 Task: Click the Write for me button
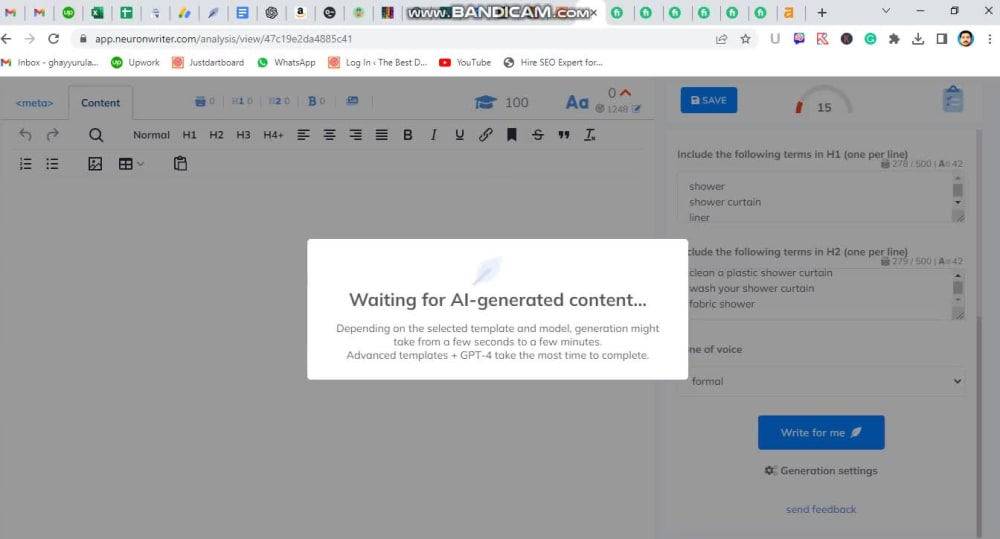coord(821,432)
